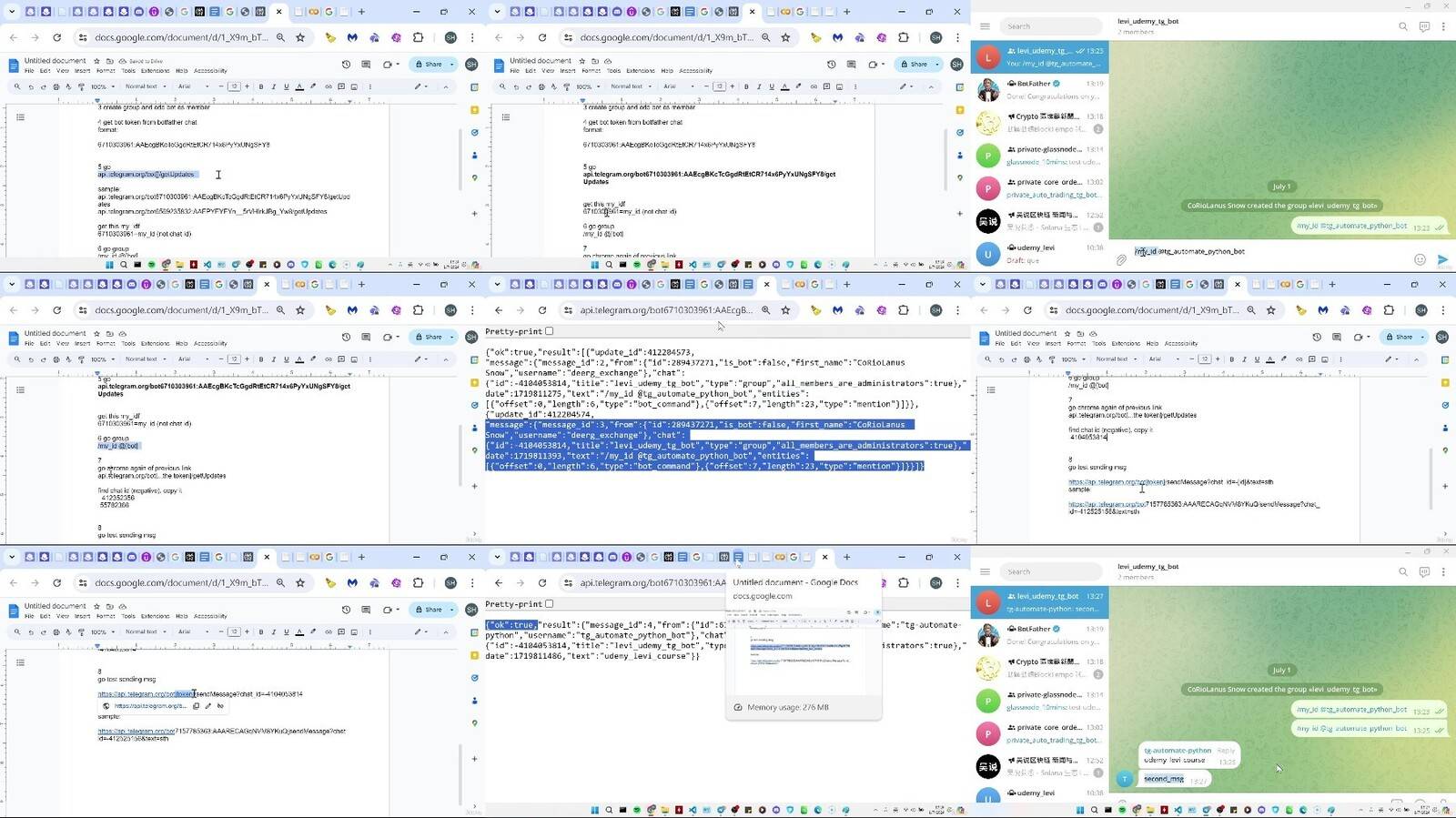1456x818 pixels.
Task: Open Arial font dropdown in Docs window with link popup
Action: pos(193,631)
